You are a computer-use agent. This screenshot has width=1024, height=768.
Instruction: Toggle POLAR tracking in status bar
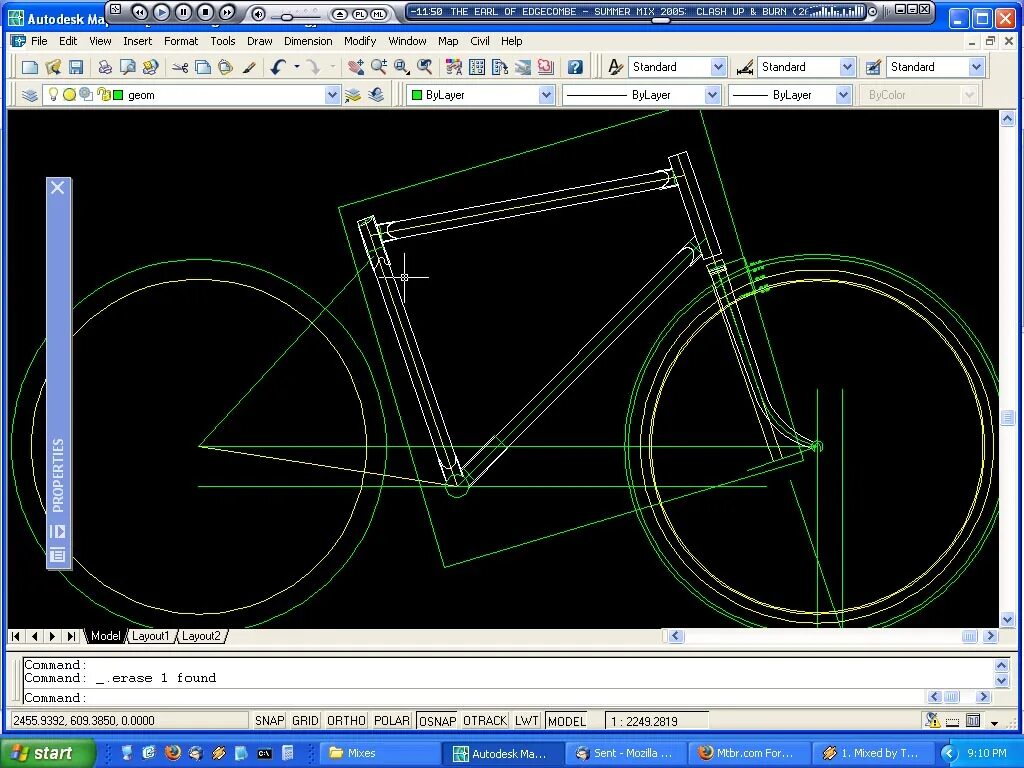392,720
